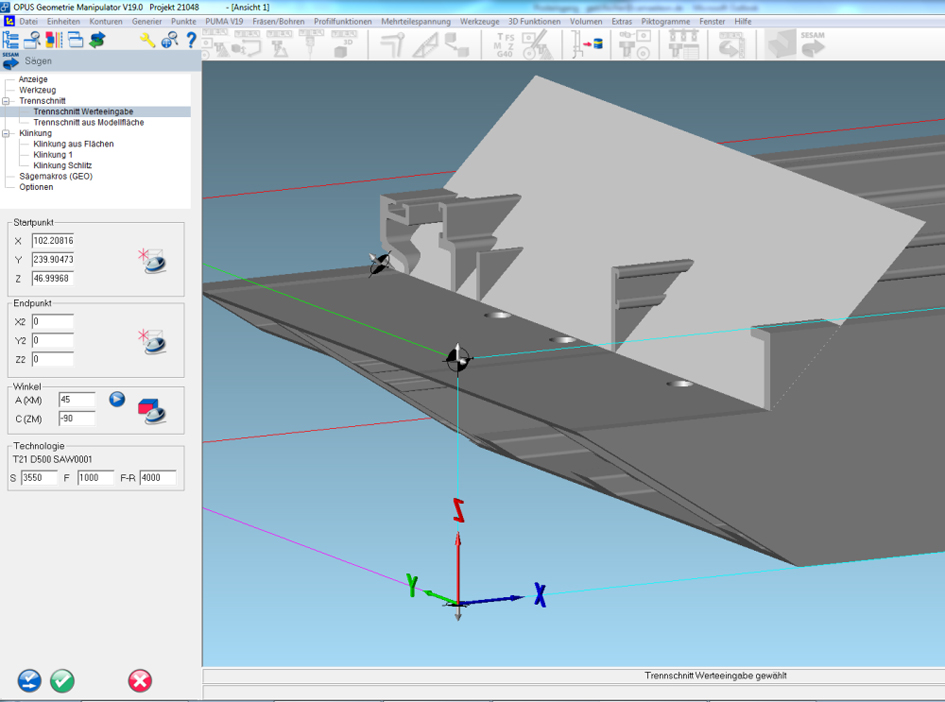This screenshot has width=945, height=702.
Task: Click the Endpunkt X2 input field
Action: 53,321
